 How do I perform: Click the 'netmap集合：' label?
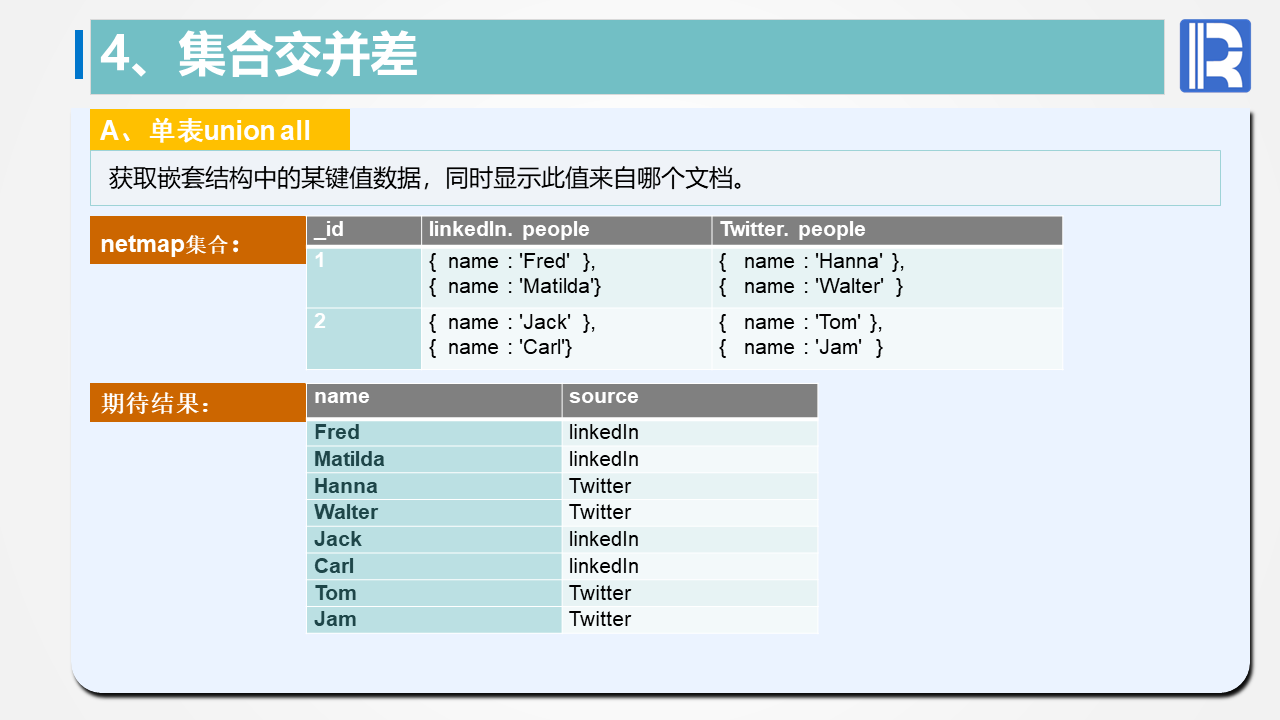tap(197, 240)
